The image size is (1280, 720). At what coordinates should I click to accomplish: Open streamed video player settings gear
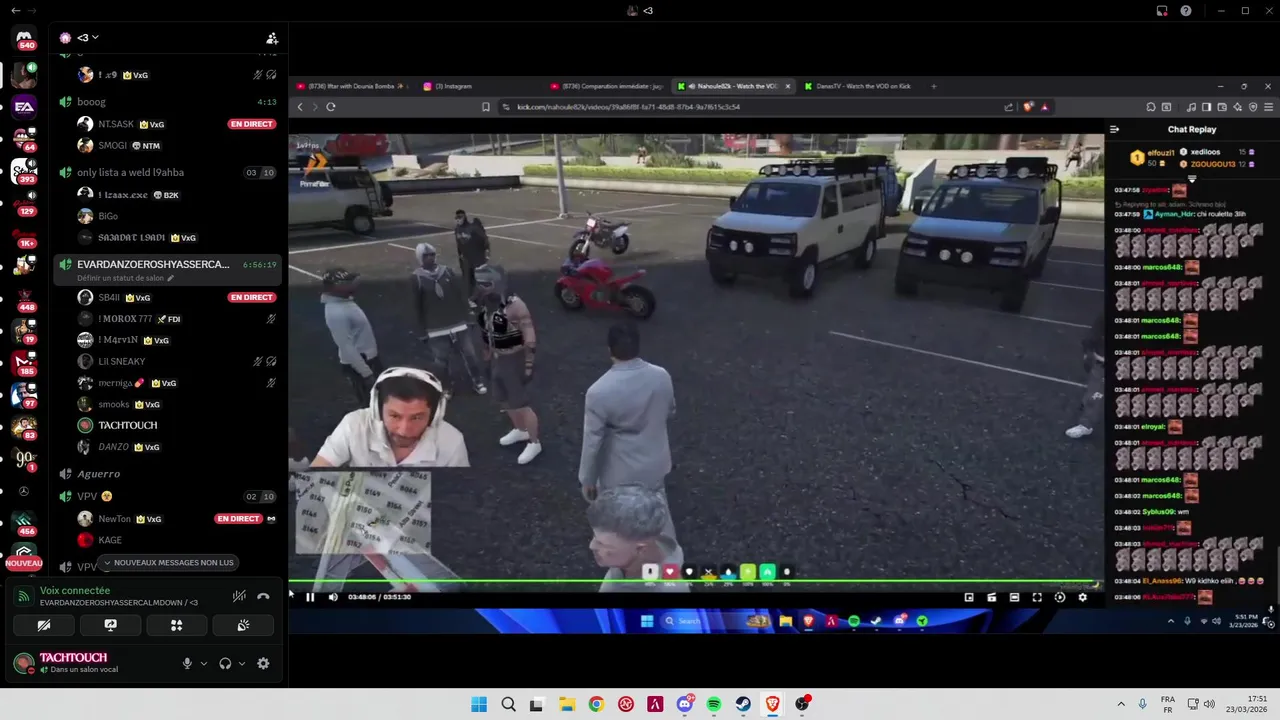[1082, 597]
